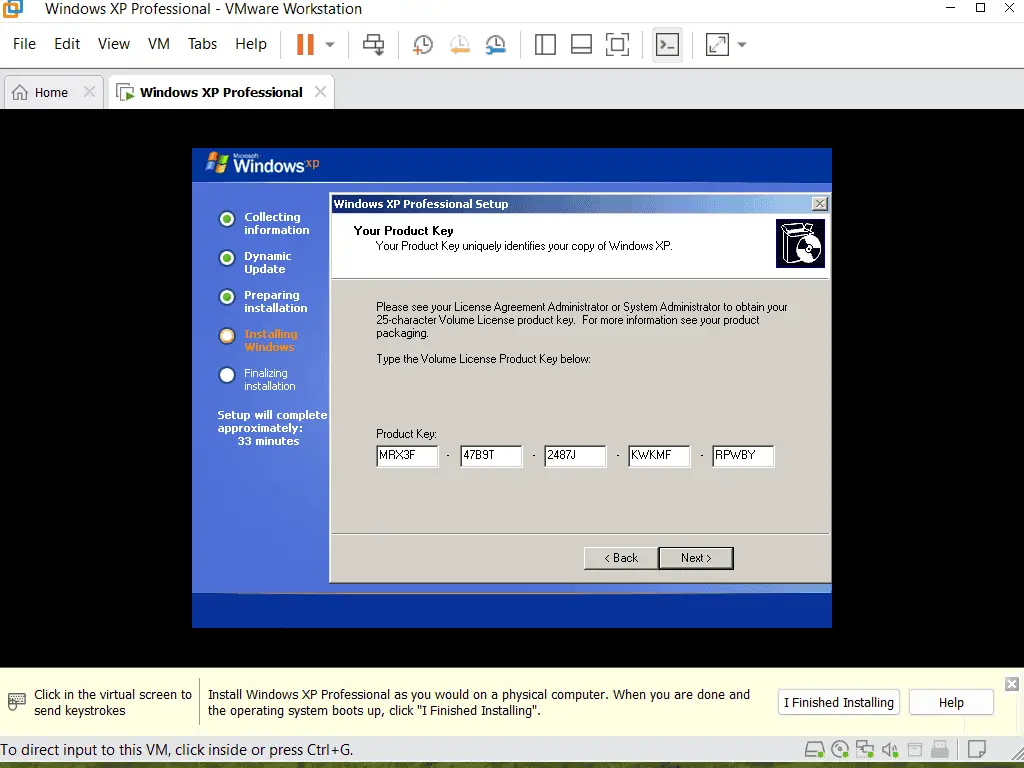Click the fifth product key field RPWBY
This screenshot has width=1024, height=768.
click(x=743, y=456)
